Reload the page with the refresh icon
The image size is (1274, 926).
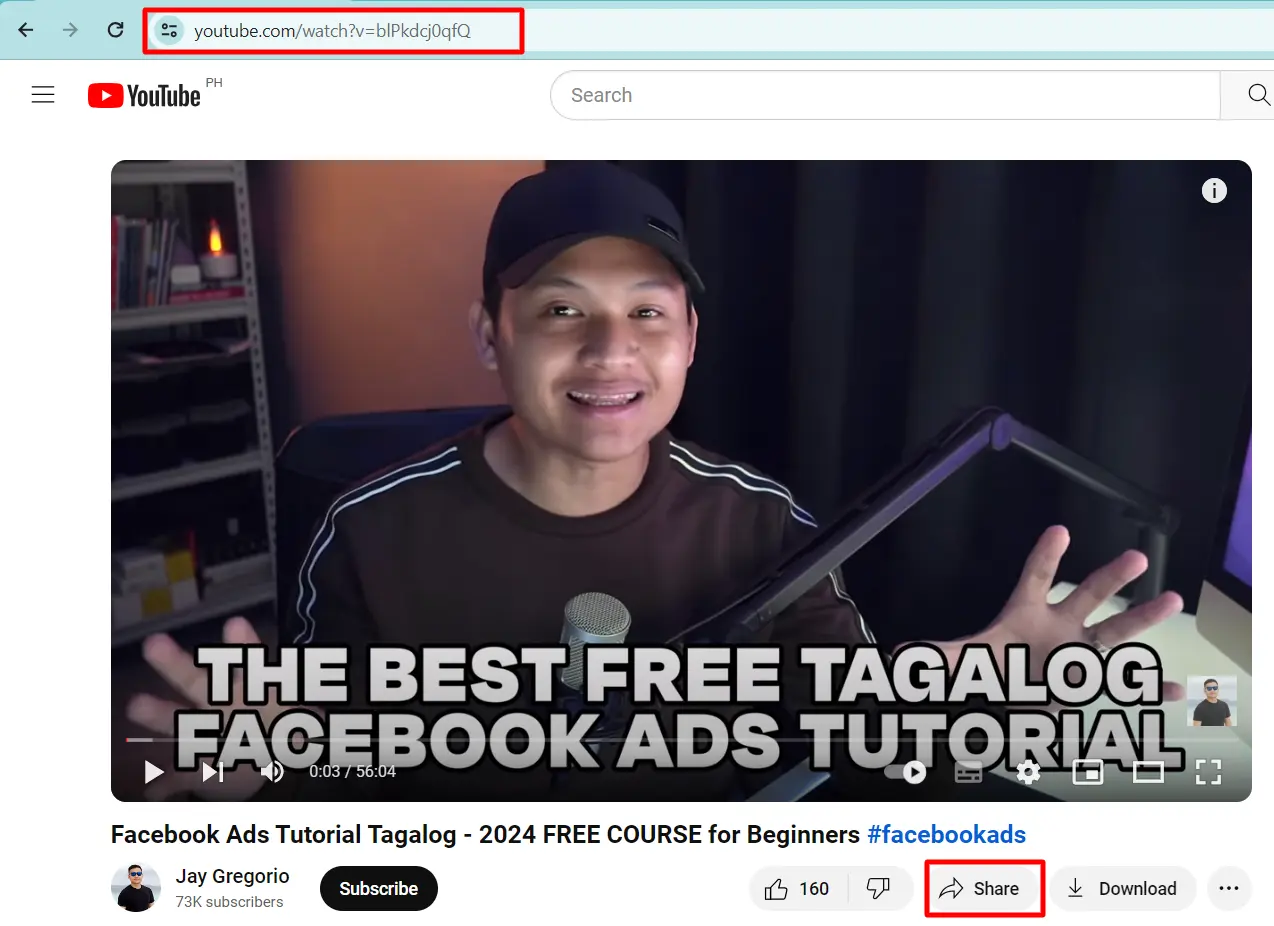coord(116,30)
